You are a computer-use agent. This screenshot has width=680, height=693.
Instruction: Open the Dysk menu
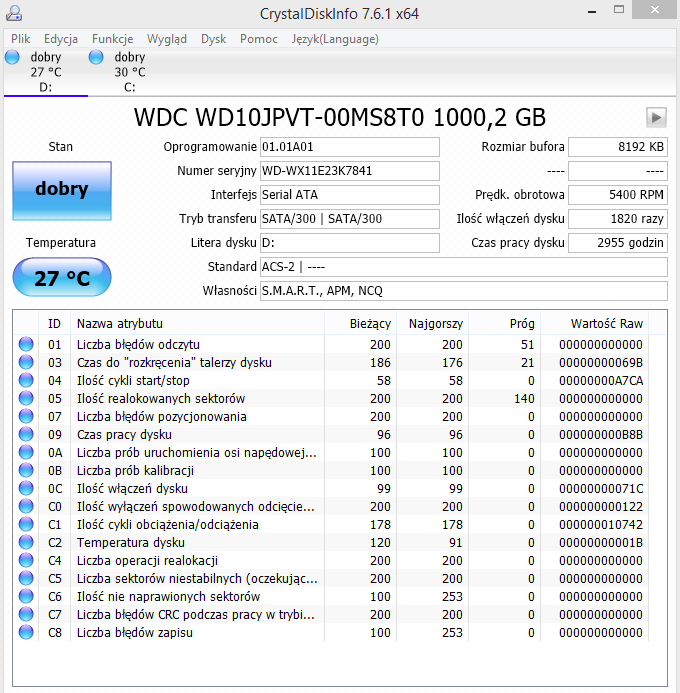[x=214, y=39]
